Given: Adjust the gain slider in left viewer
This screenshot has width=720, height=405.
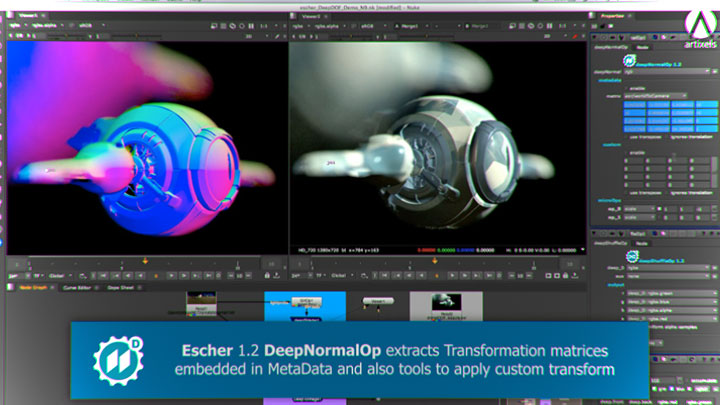Looking at the screenshot, I should 67,36.
